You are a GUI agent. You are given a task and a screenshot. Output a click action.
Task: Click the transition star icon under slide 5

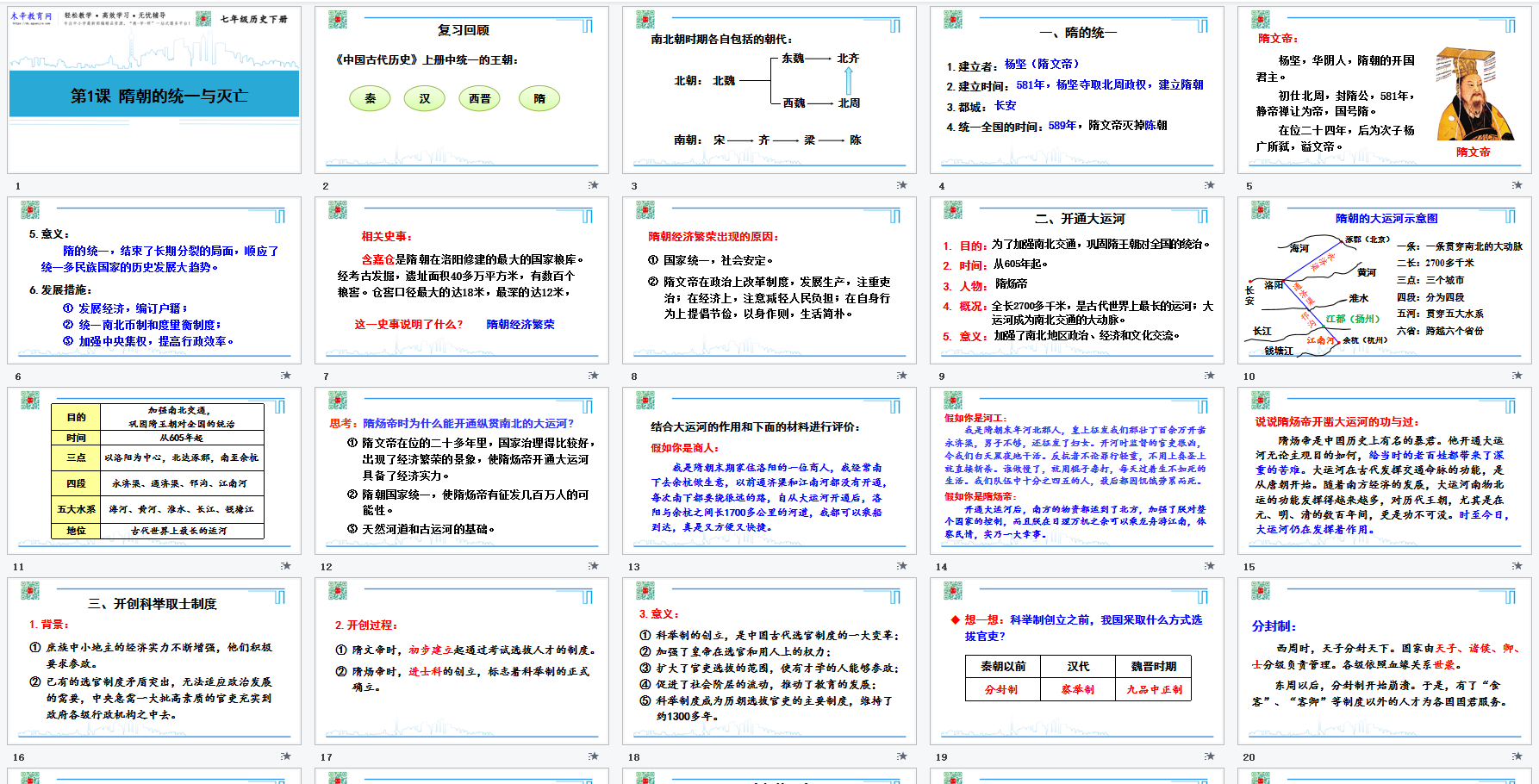(1517, 185)
